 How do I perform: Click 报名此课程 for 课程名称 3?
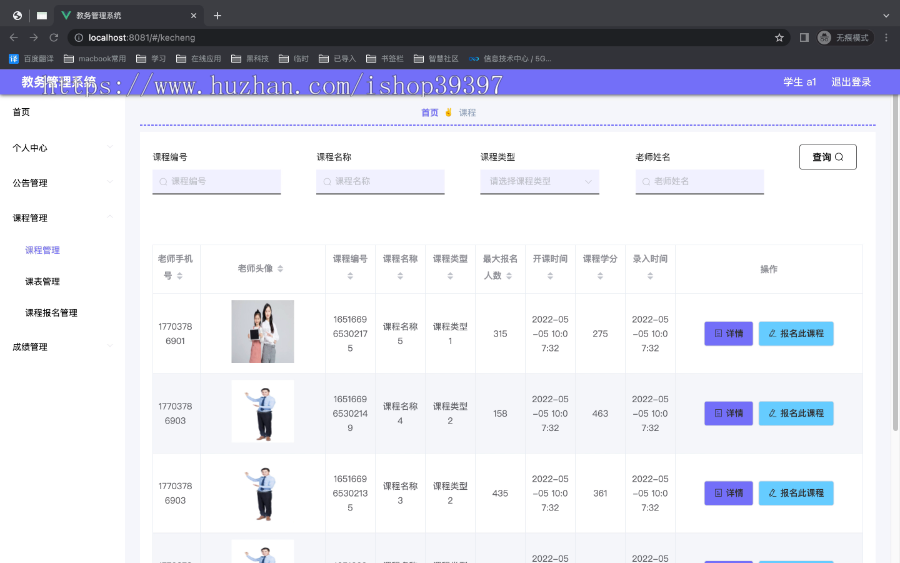[x=796, y=493]
